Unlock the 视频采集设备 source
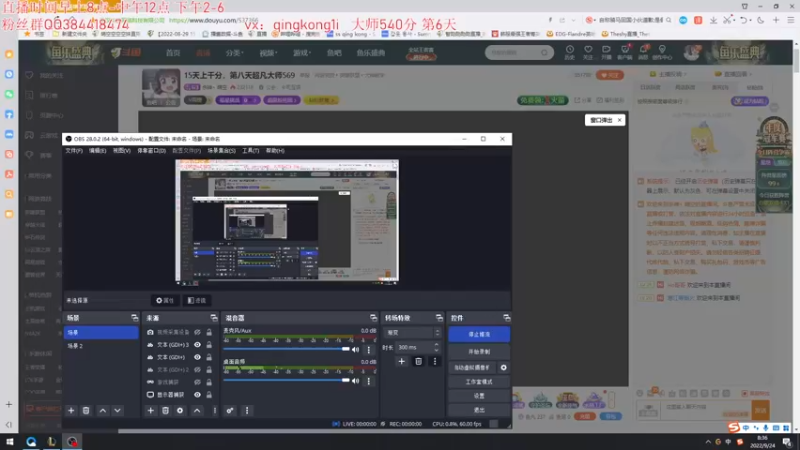Viewport: 800px width, 450px height. point(209,332)
